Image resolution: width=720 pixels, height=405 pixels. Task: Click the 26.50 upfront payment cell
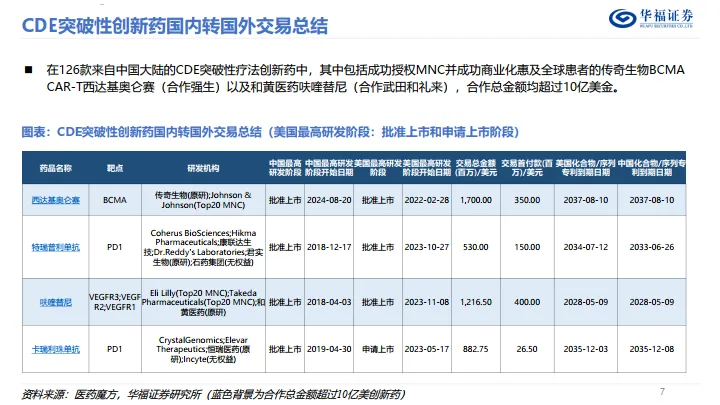527,349
